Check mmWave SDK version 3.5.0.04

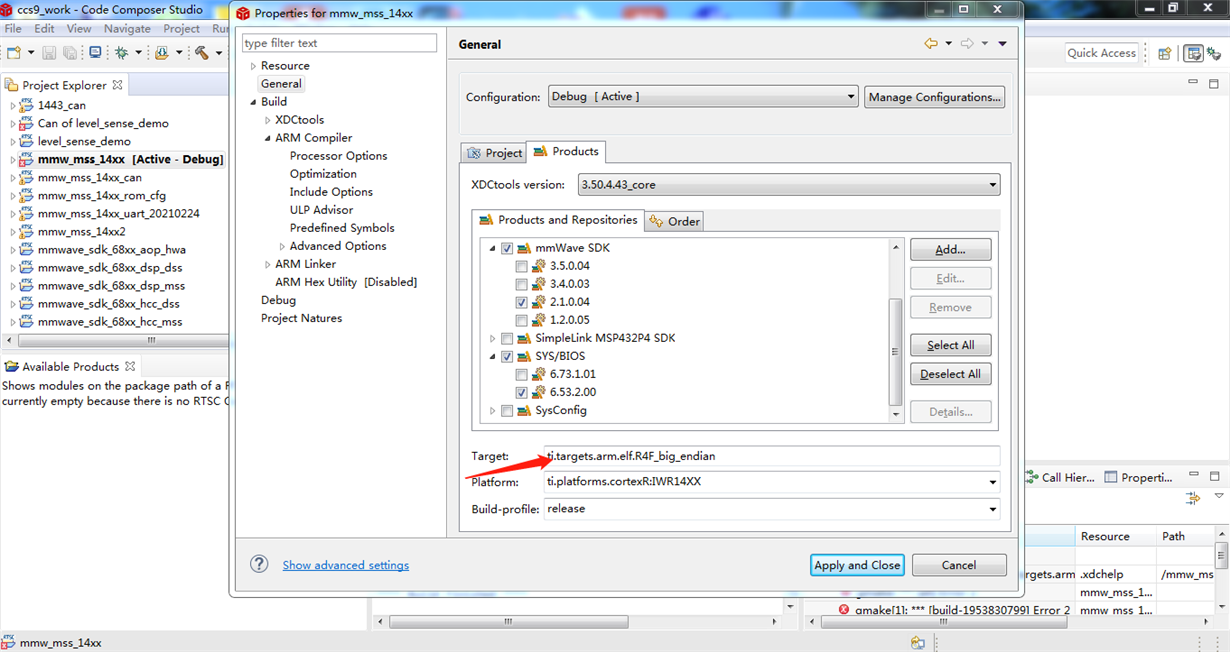coord(521,266)
